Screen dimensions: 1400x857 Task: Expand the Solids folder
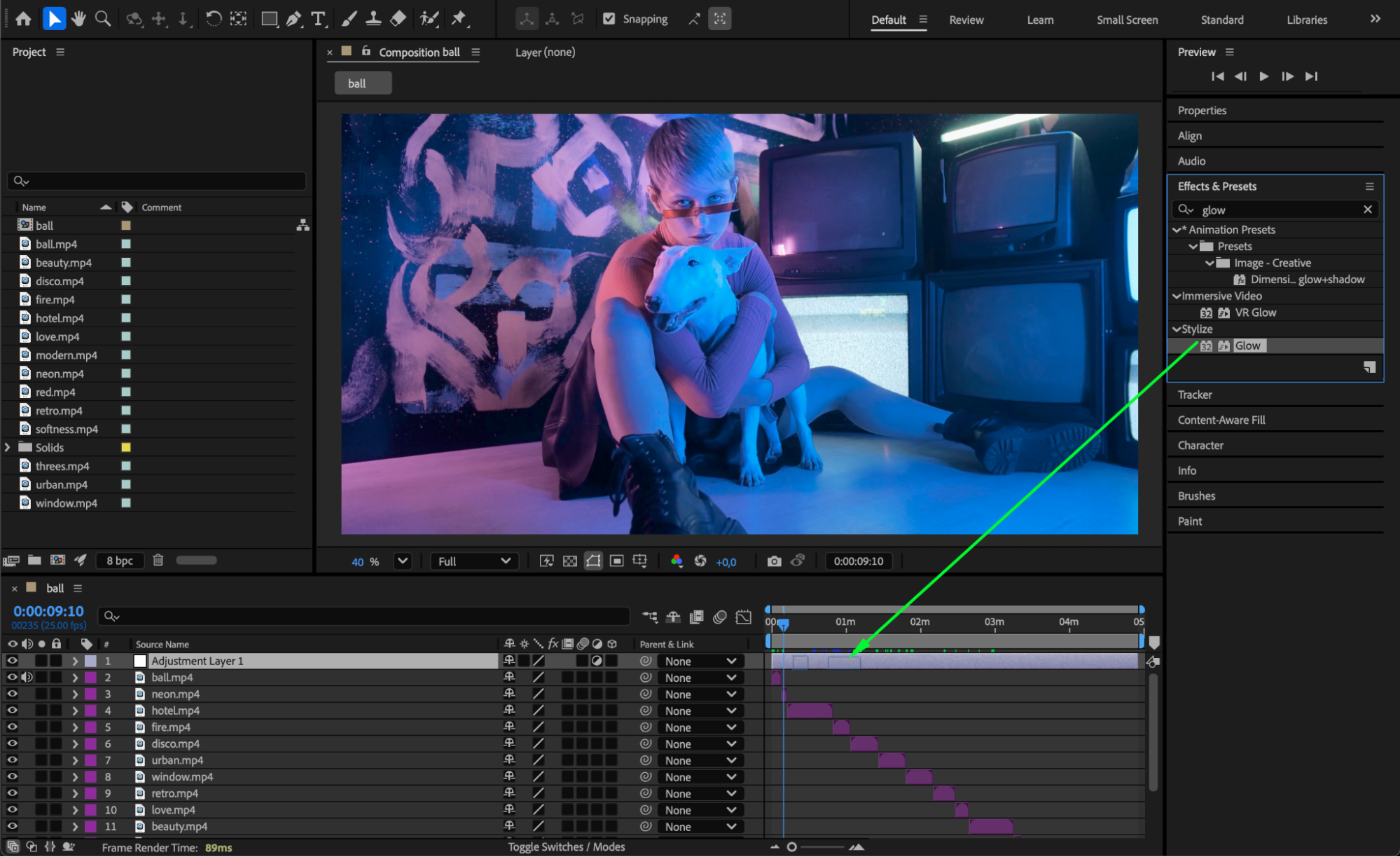pyautogui.click(x=8, y=447)
